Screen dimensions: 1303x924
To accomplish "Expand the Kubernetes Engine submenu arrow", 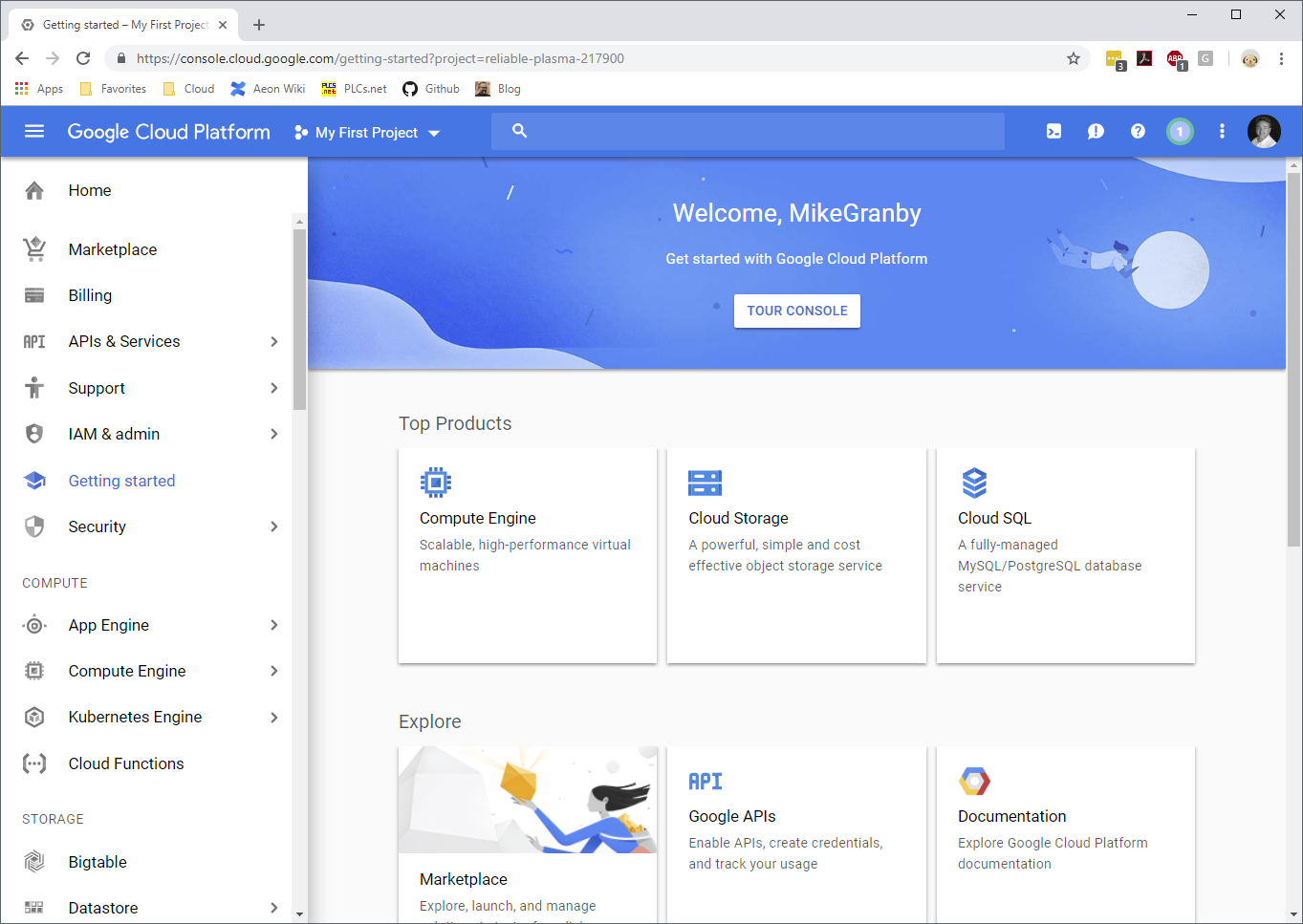I will coord(274,717).
